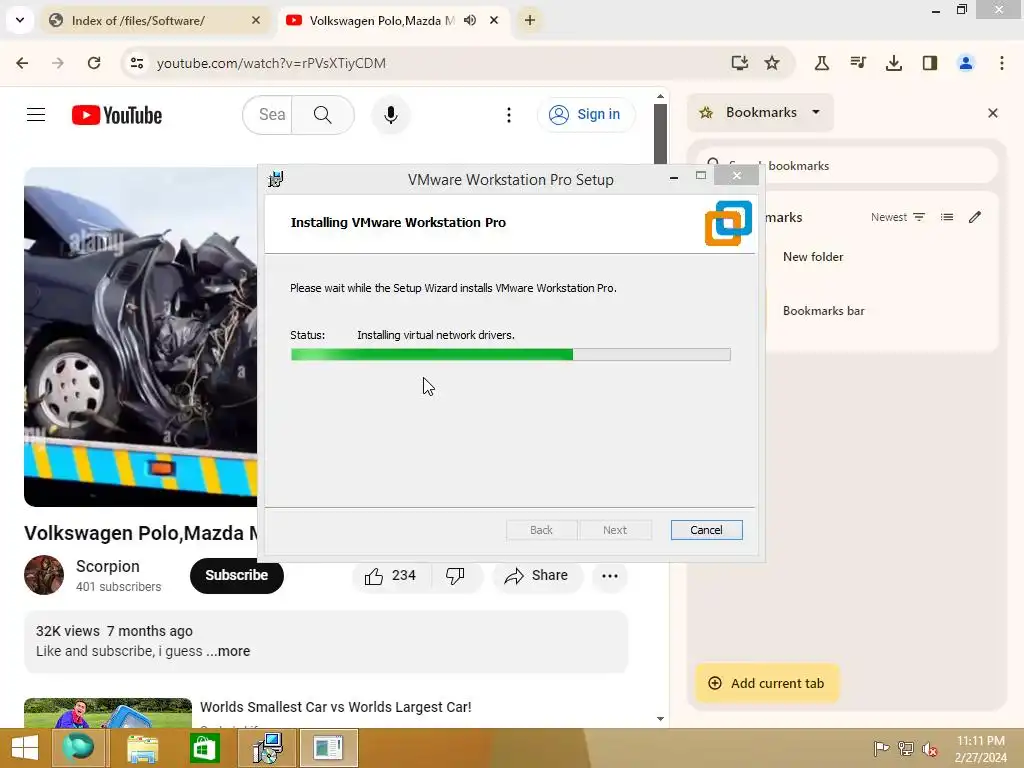Edit bookmarks with pencil icon

pos(974,217)
